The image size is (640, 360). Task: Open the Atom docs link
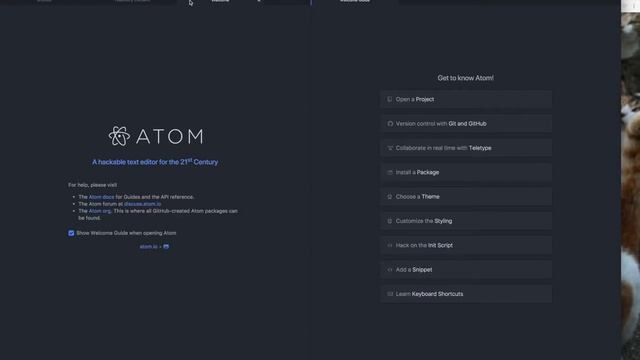pyautogui.click(x=101, y=197)
